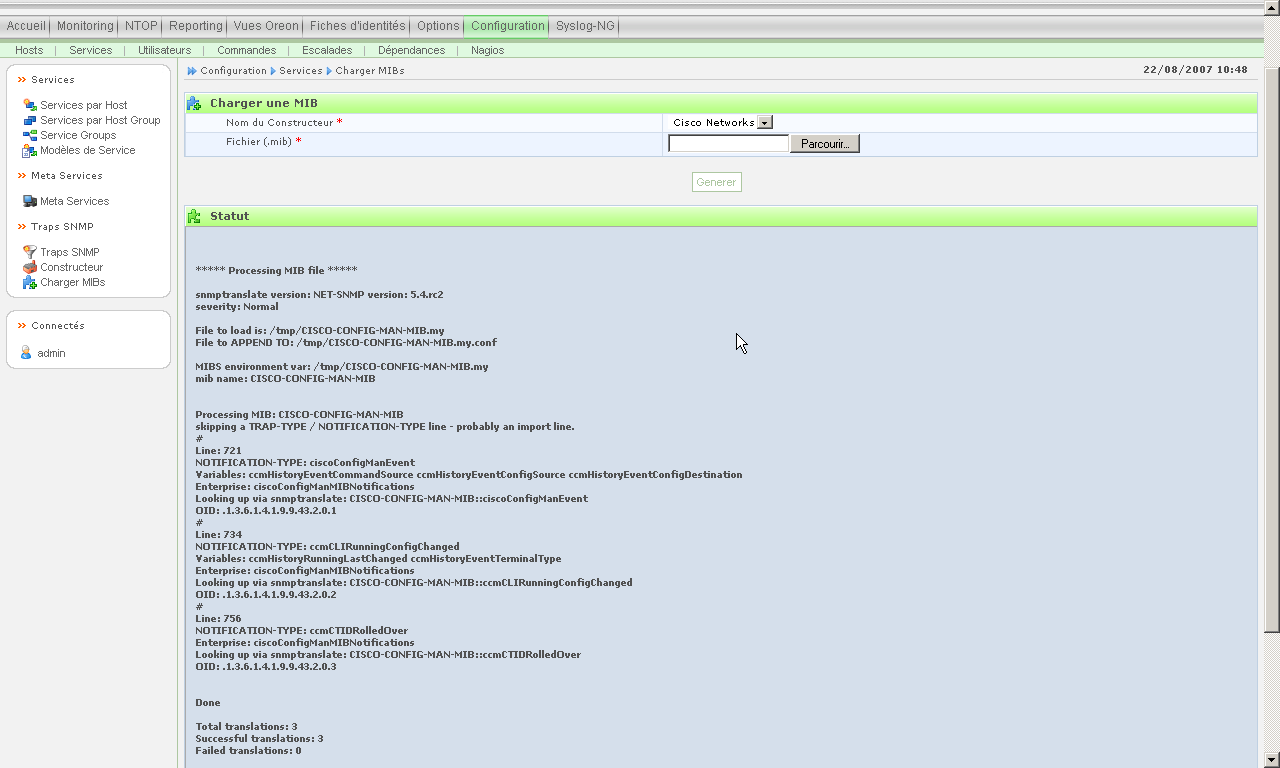Viewport: 1280px width, 768px height.
Task: Click Charger MIBs in the breadcrumb
Action: tap(370, 71)
